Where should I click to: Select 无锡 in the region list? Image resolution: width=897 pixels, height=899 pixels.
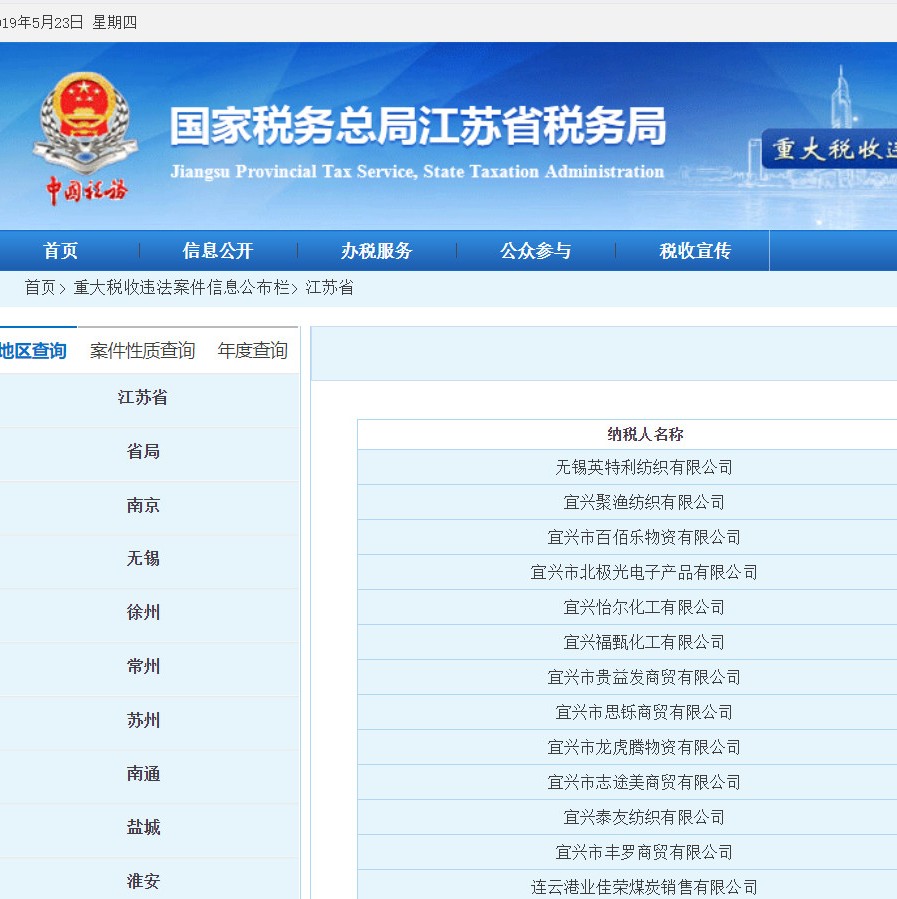tap(143, 558)
